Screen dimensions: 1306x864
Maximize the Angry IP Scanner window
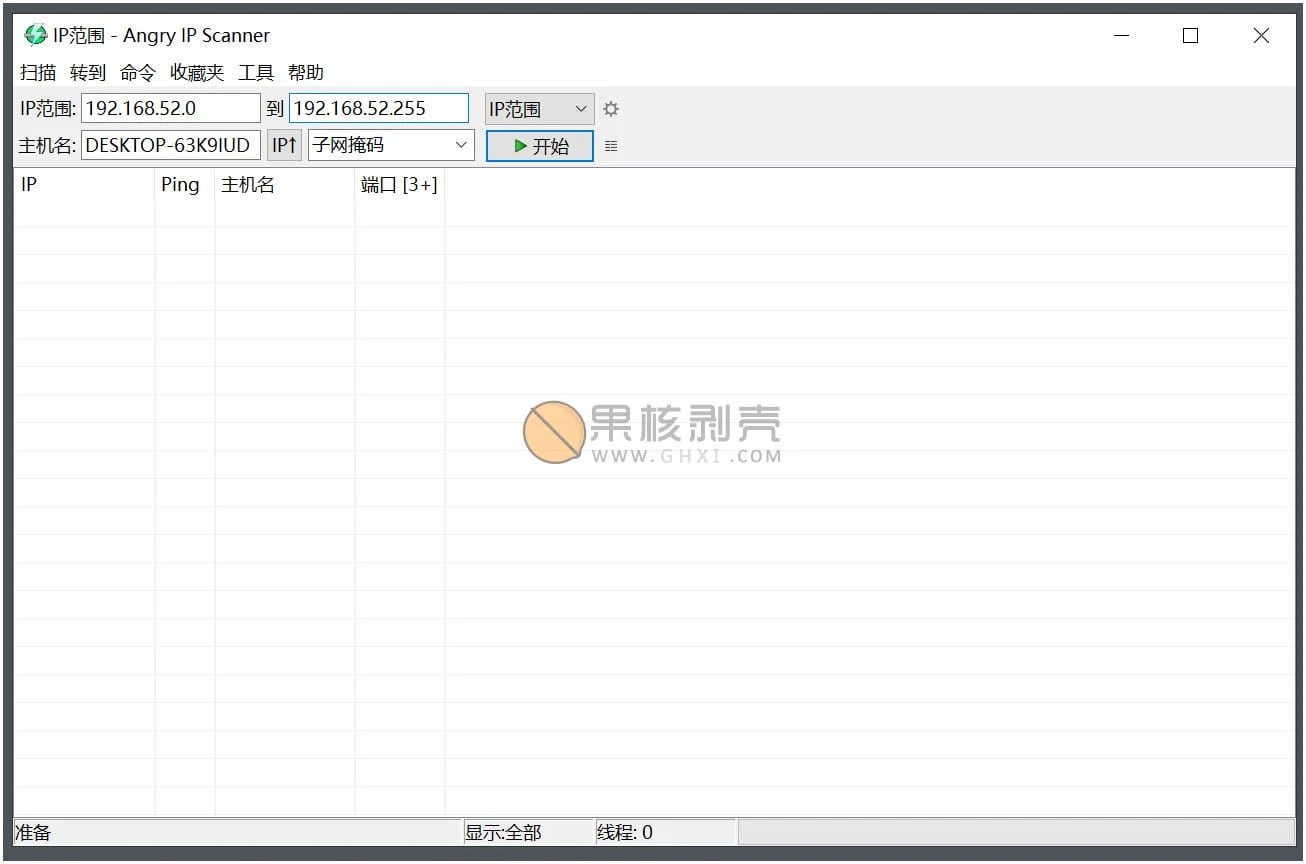[x=1190, y=36]
